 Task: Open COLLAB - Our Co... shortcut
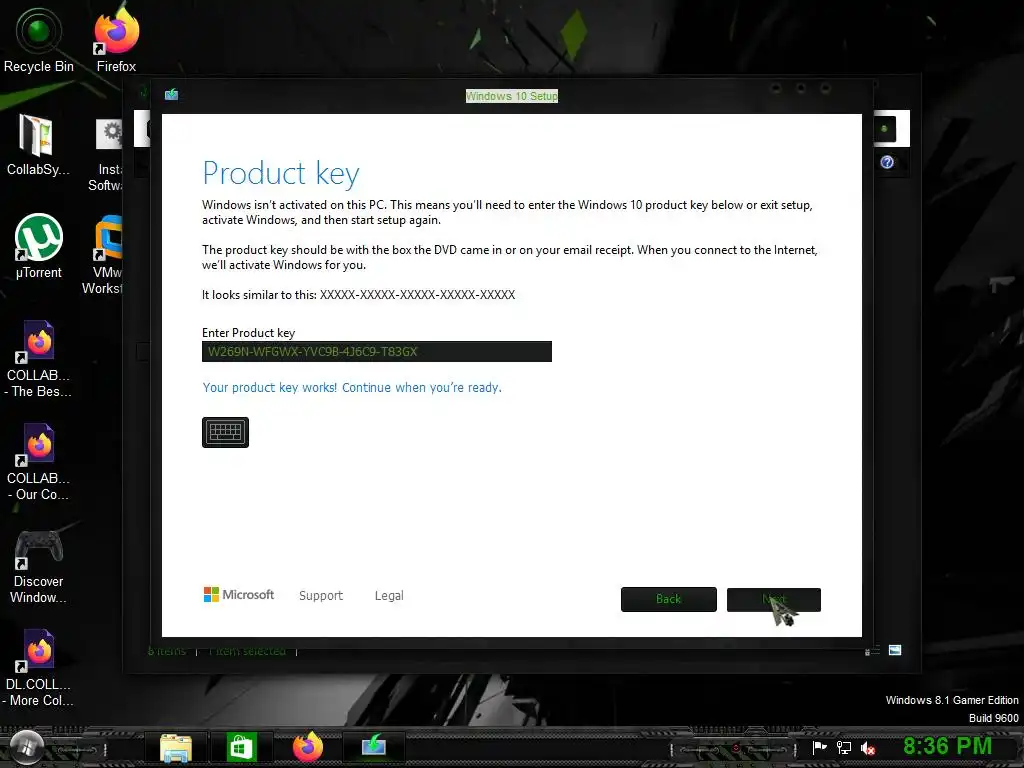[x=39, y=461]
